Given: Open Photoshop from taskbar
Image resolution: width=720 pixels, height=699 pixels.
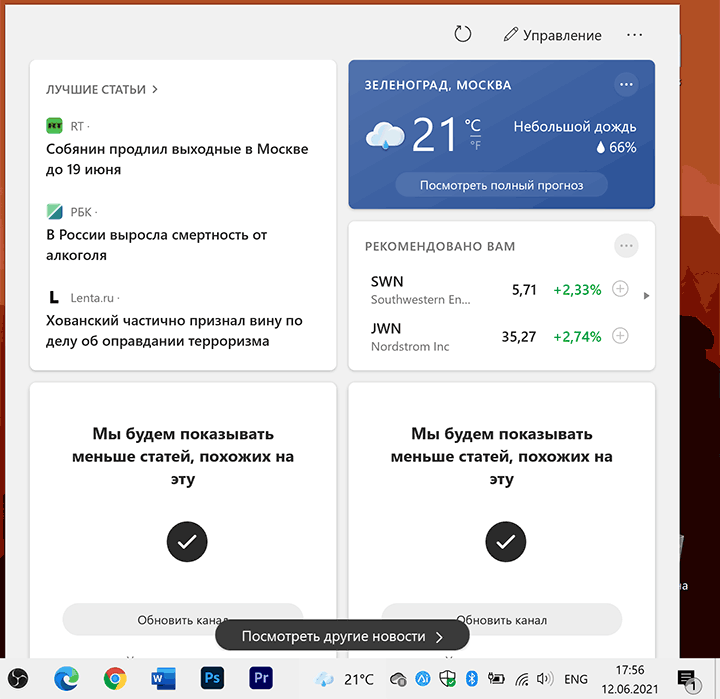Looking at the screenshot, I should pyautogui.click(x=212, y=678).
